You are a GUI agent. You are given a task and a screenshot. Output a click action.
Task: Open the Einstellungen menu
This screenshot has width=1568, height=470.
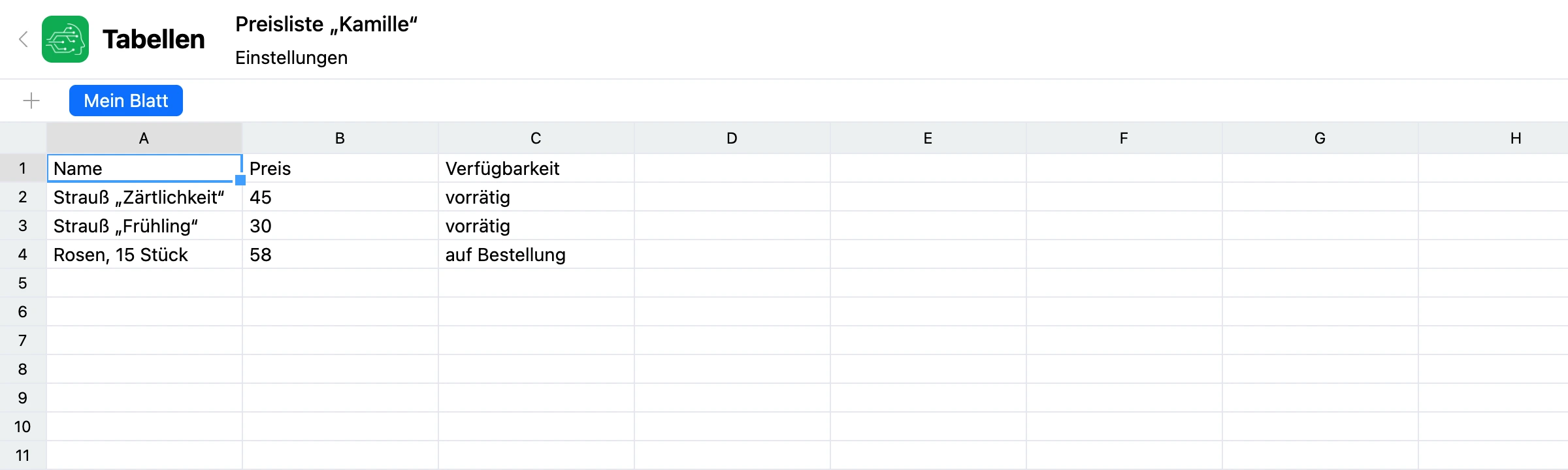coord(291,57)
